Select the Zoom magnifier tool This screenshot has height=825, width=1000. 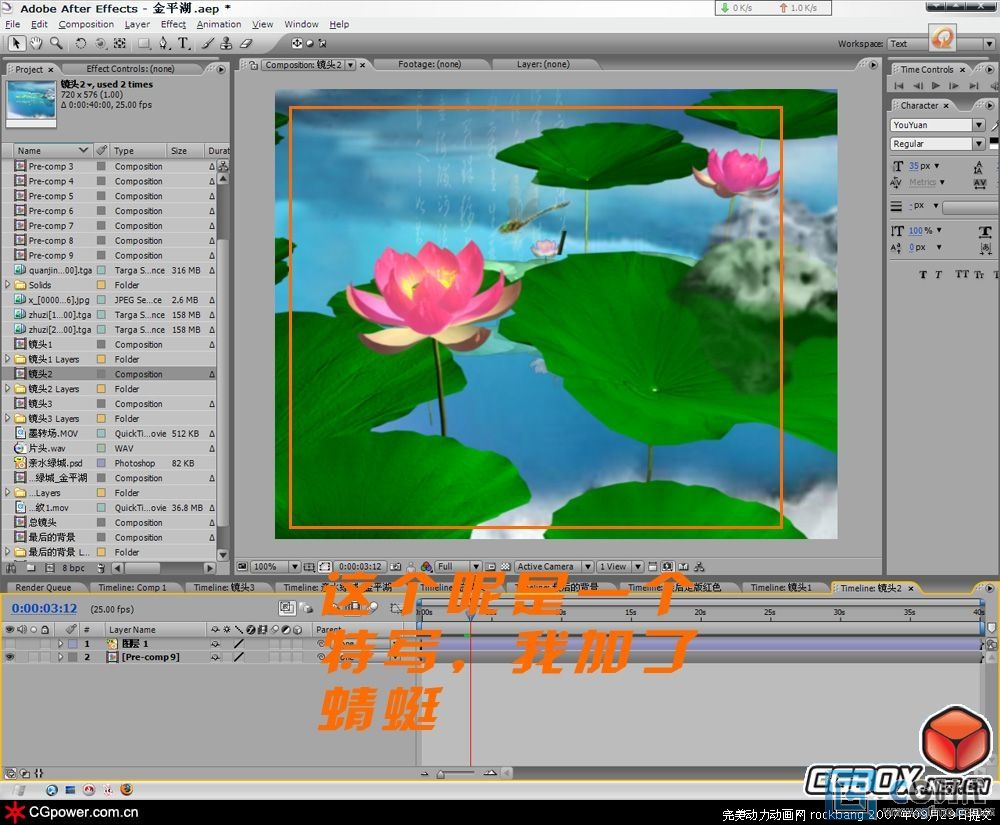pos(56,43)
